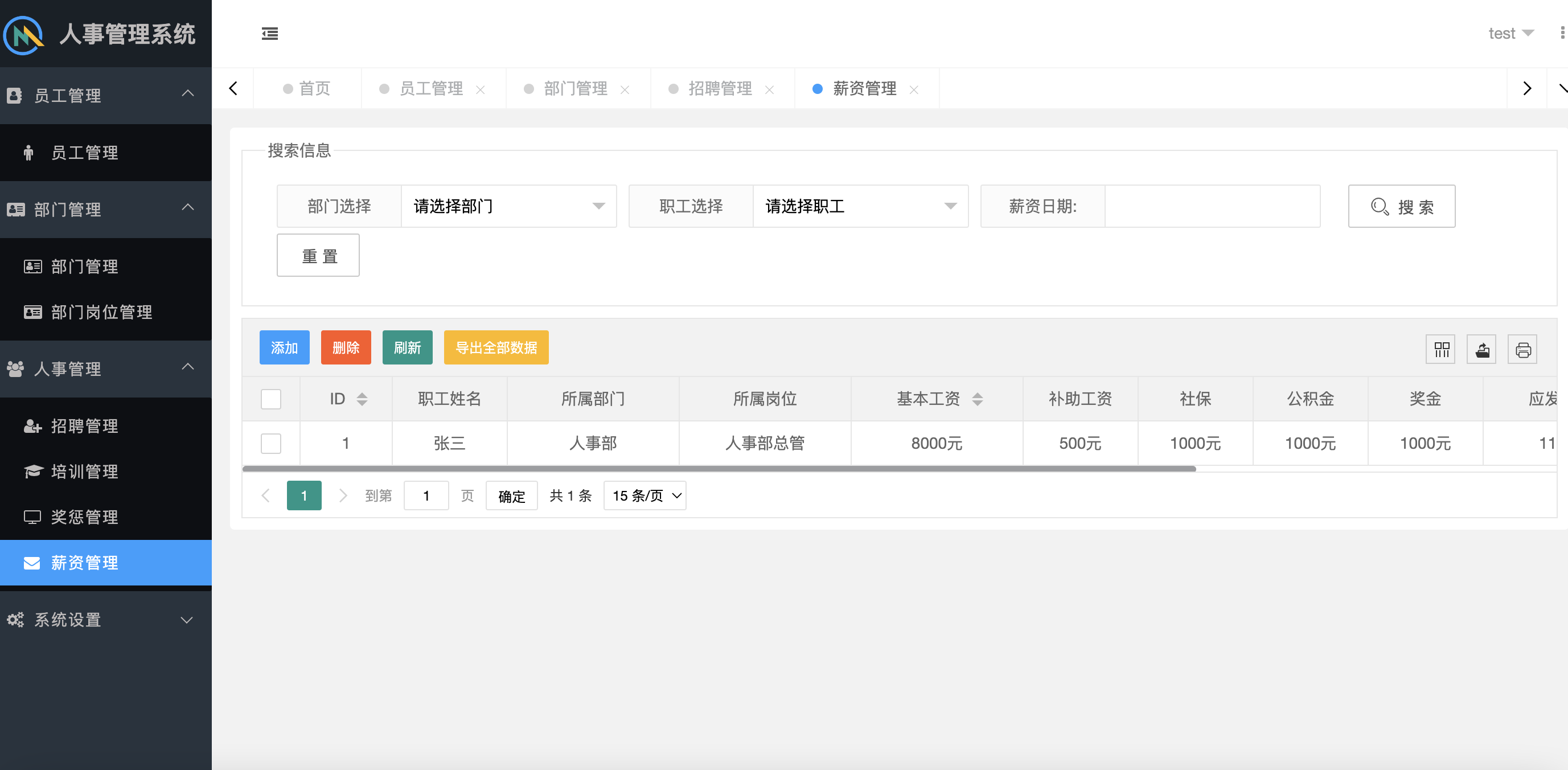Open 部门管理 submenu item in sidebar
The height and width of the screenshot is (770, 1568).
[106, 266]
